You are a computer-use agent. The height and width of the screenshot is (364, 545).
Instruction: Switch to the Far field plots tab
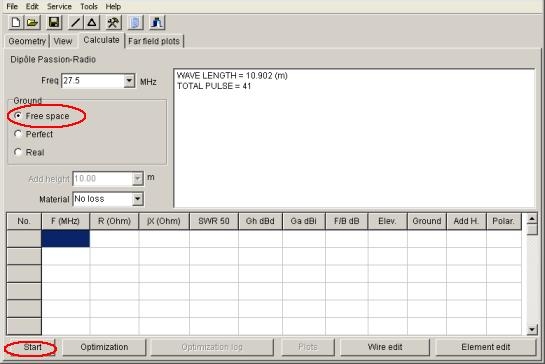(x=154, y=41)
